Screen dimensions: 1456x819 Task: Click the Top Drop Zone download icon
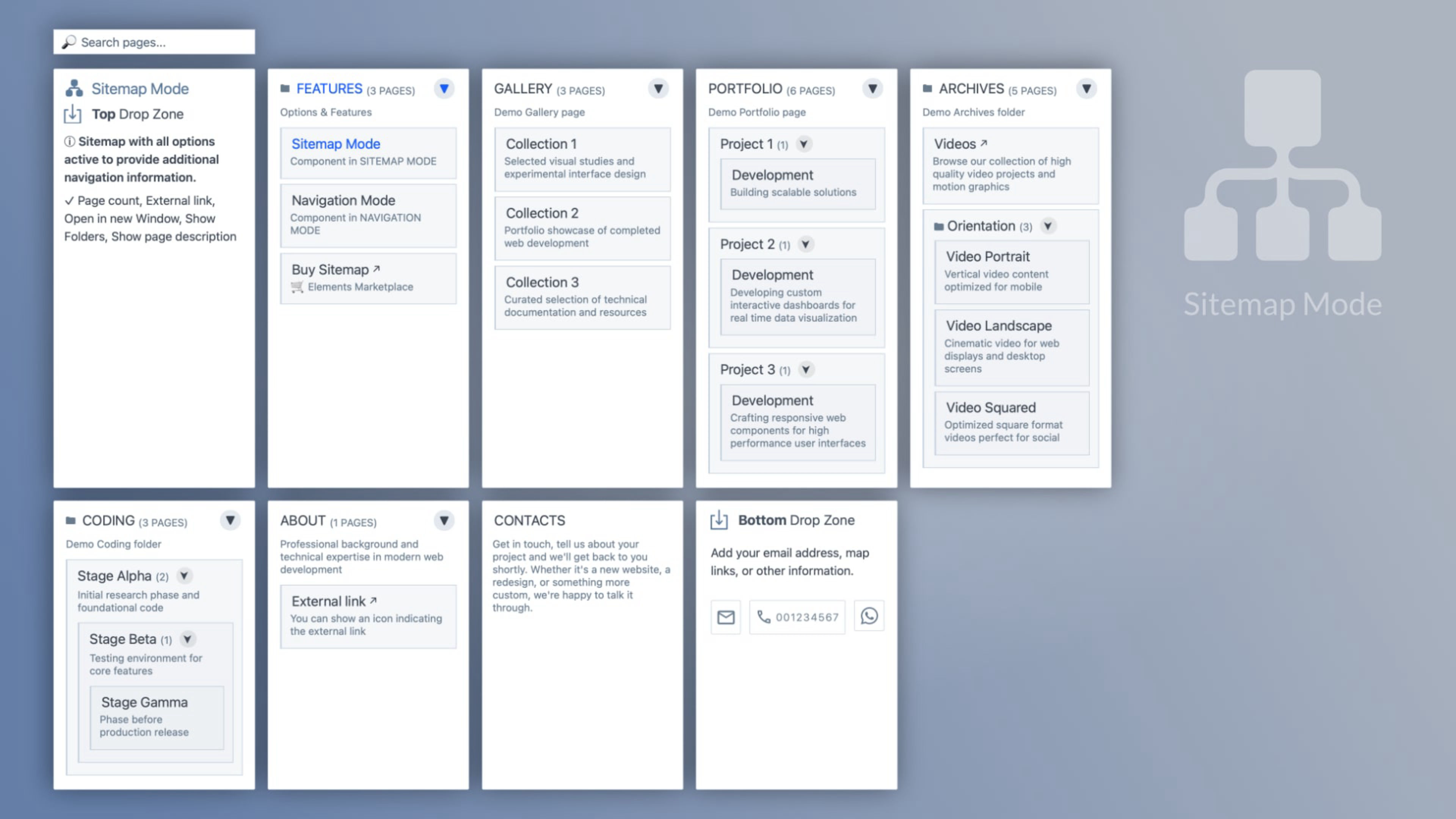72,114
